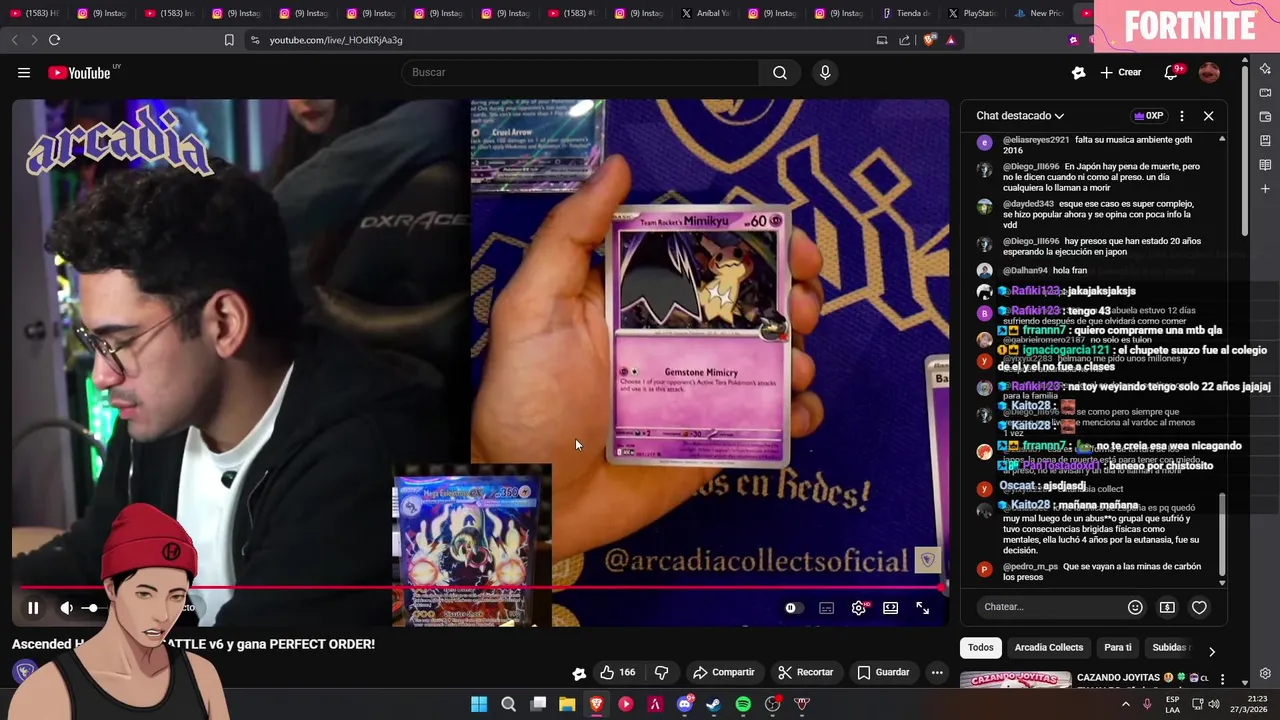This screenshot has height=720, width=1280.
Task: Open Super Chat dollar icon
Action: [1167, 607]
